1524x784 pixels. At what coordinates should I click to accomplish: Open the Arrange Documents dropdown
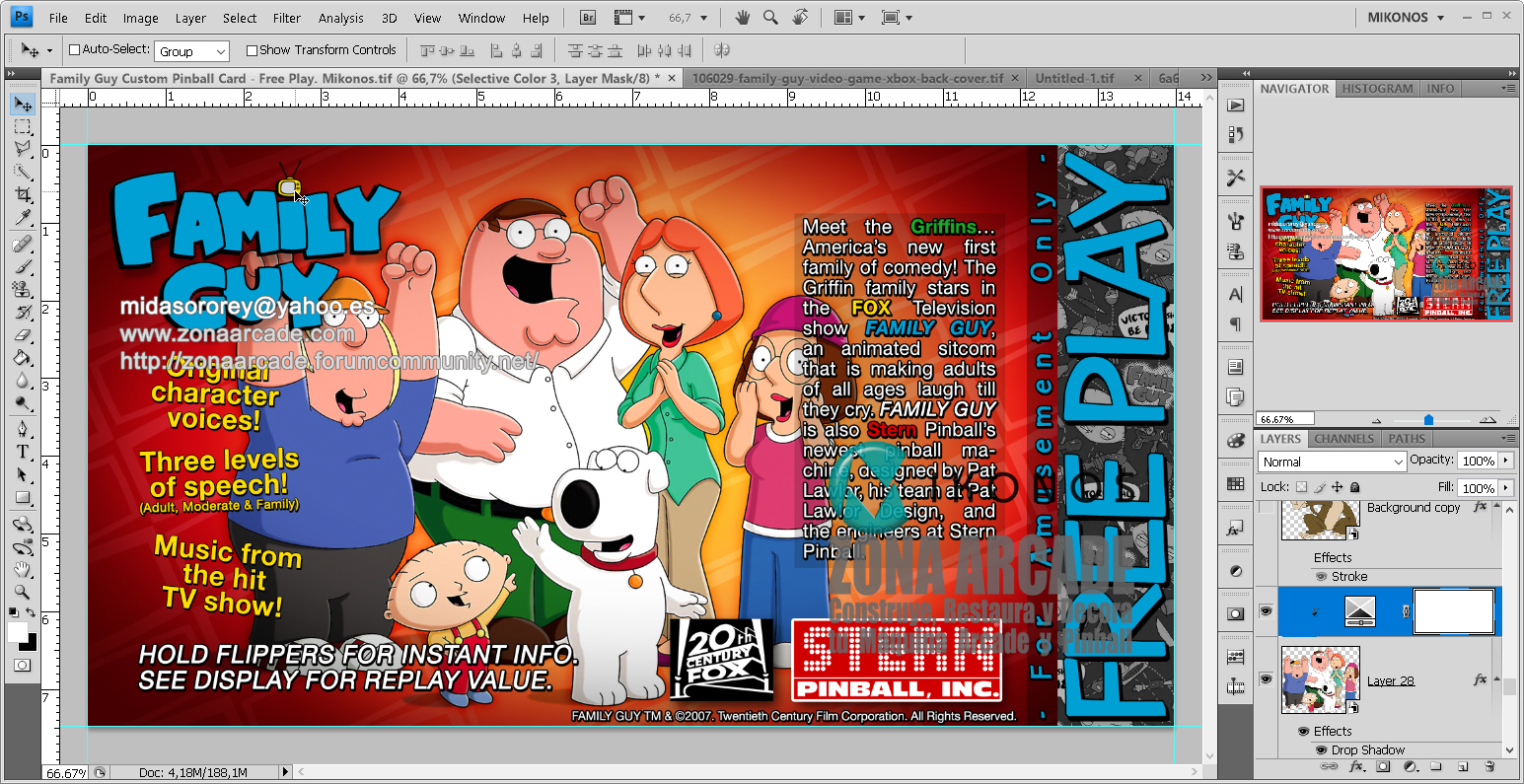[849, 18]
